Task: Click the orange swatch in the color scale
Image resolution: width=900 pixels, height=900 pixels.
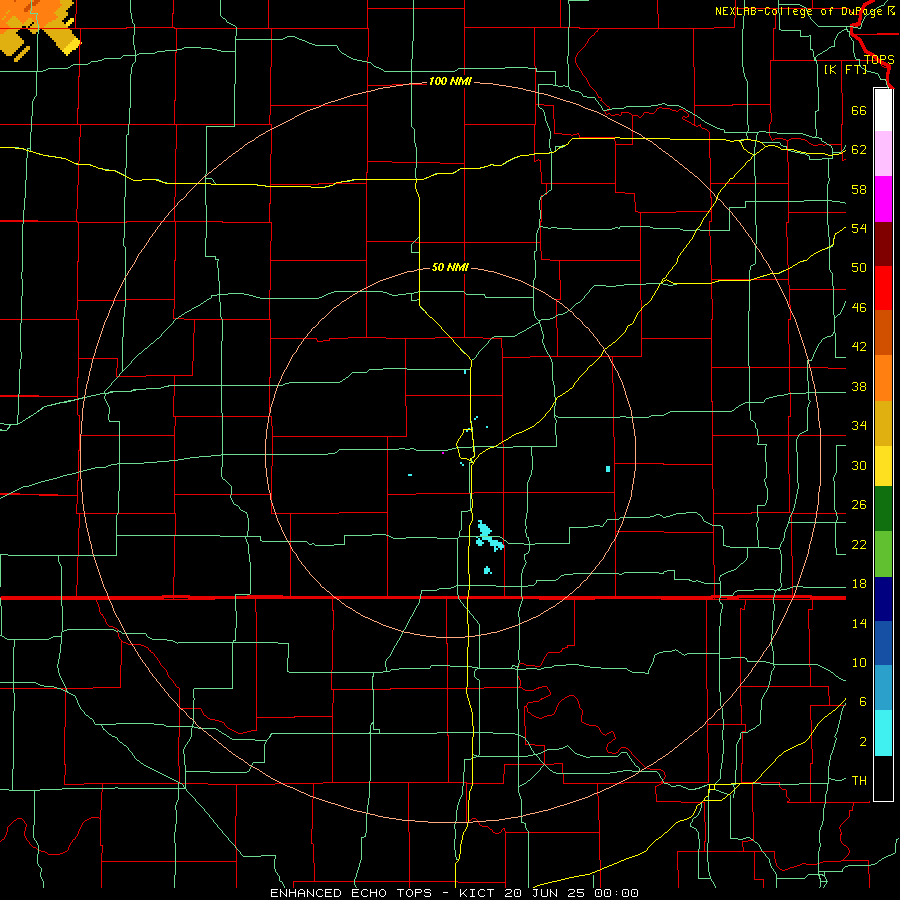Action: click(x=883, y=378)
